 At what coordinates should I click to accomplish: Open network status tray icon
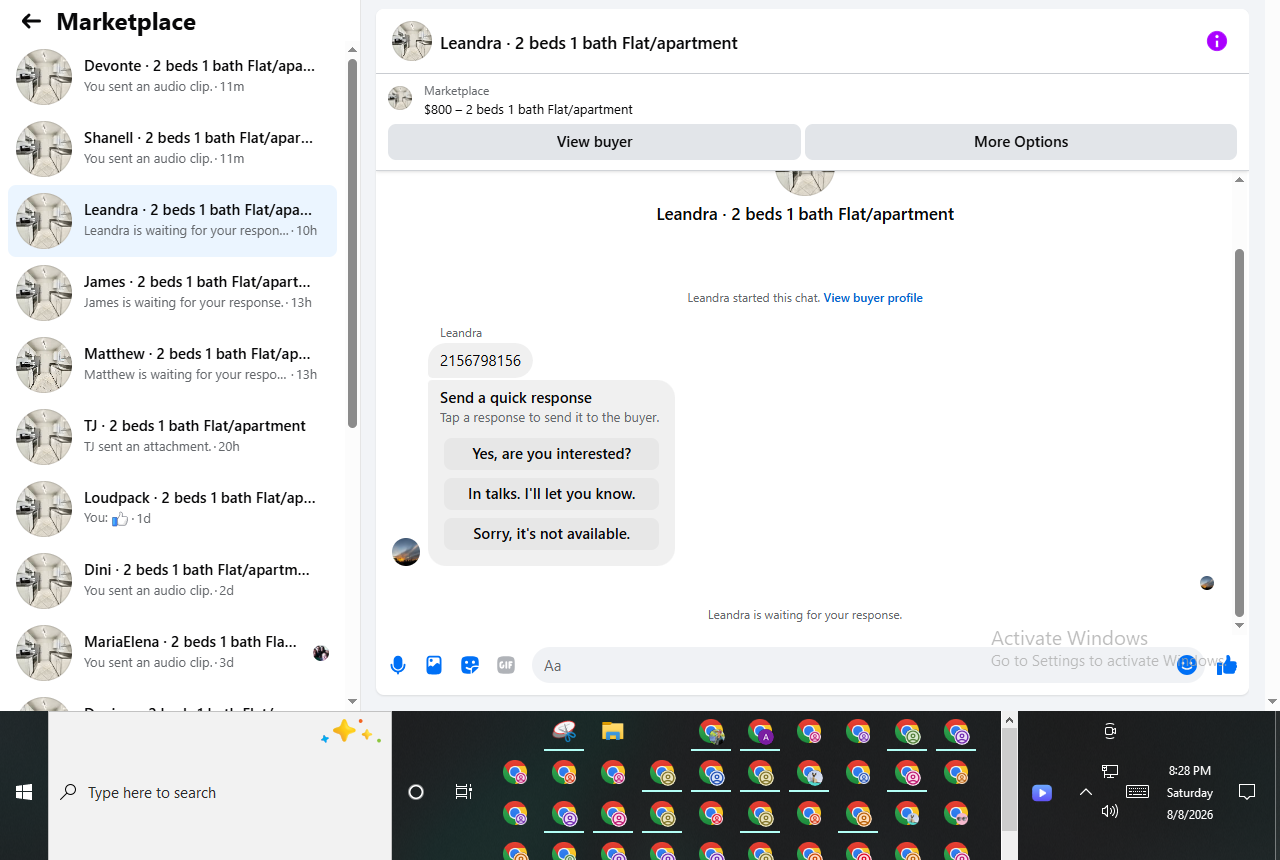(x=1110, y=771)
